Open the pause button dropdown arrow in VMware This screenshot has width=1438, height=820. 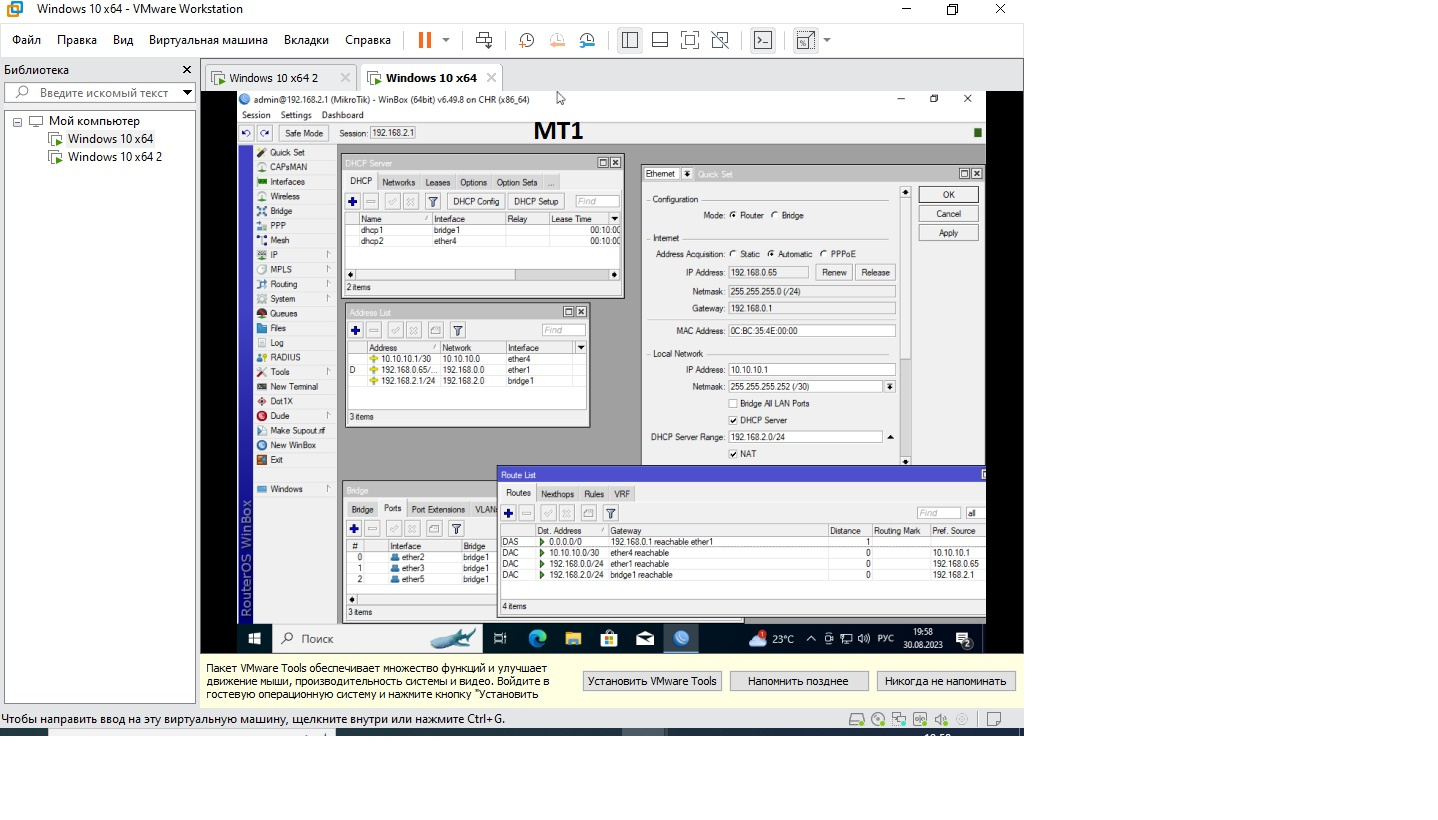pyautogui.click(x=446, y=40)
